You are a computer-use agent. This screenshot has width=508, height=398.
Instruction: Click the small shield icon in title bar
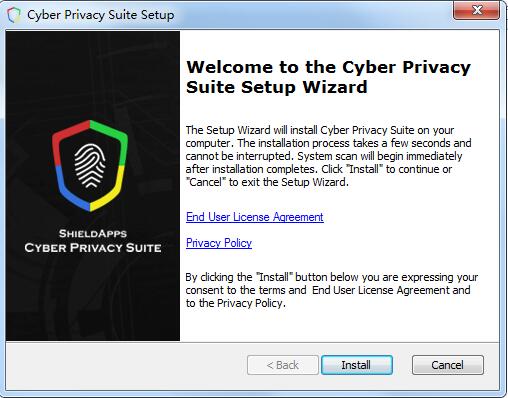(x=14, y=15)
